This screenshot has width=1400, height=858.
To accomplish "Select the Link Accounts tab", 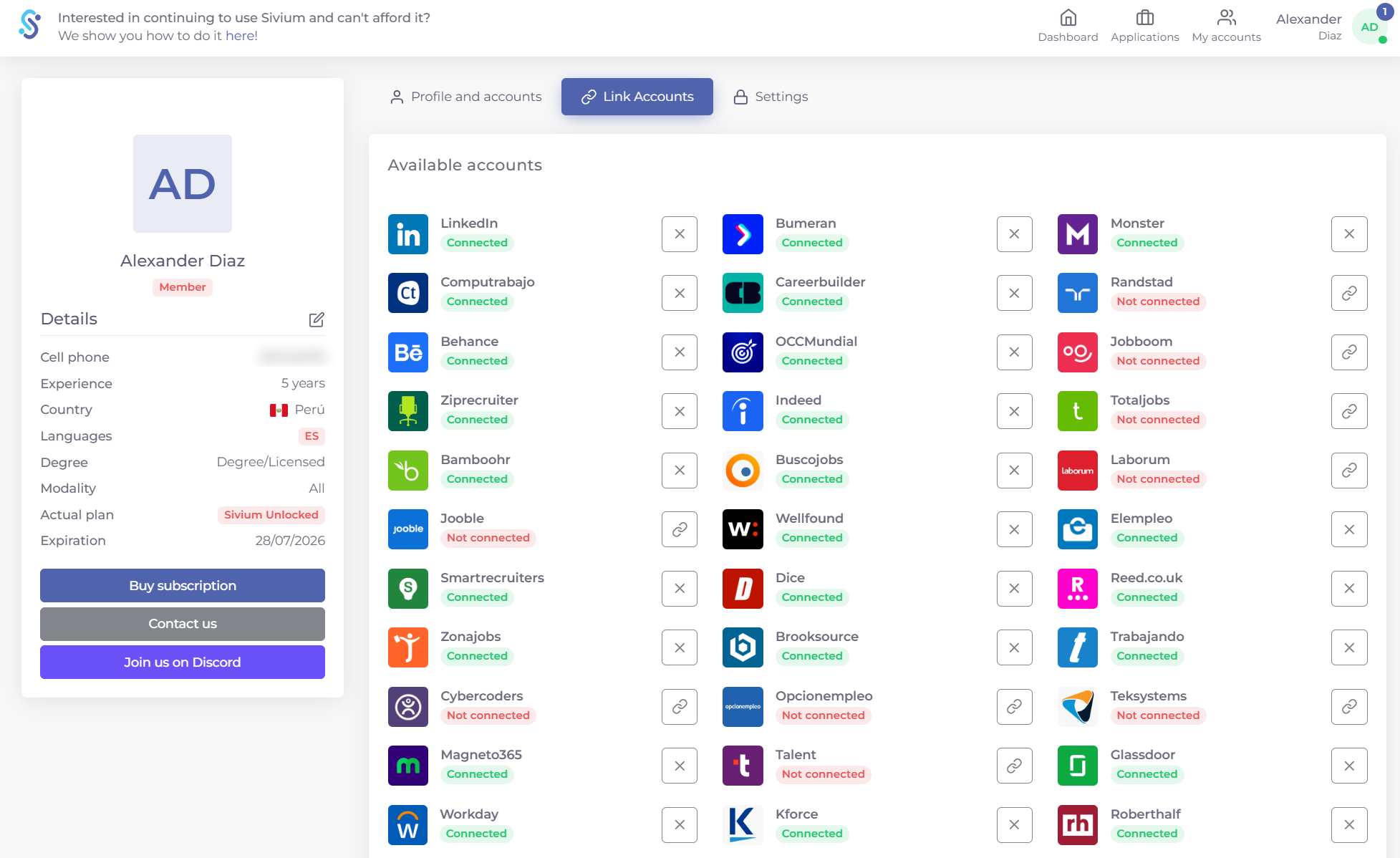I will 637,97.
